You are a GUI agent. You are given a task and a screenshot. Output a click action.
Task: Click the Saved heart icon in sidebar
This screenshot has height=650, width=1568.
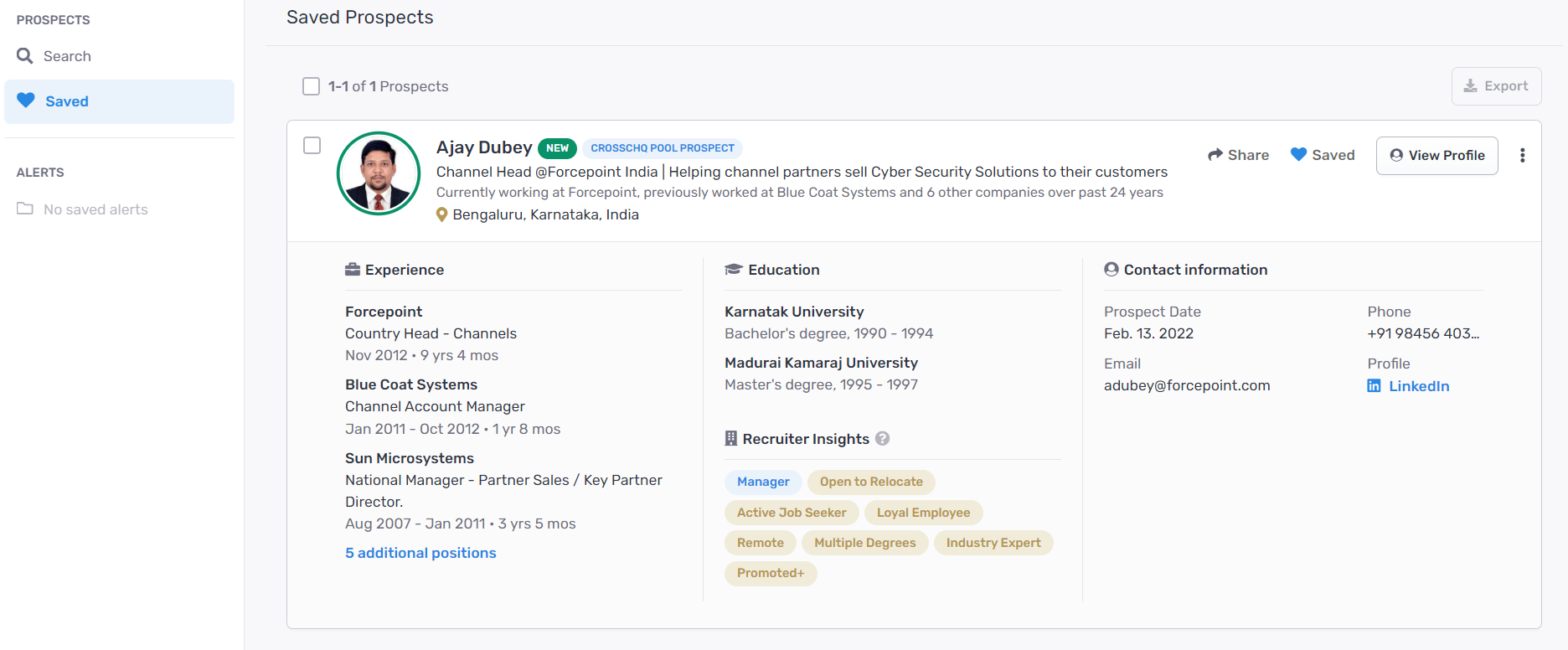tap(26, 101)
